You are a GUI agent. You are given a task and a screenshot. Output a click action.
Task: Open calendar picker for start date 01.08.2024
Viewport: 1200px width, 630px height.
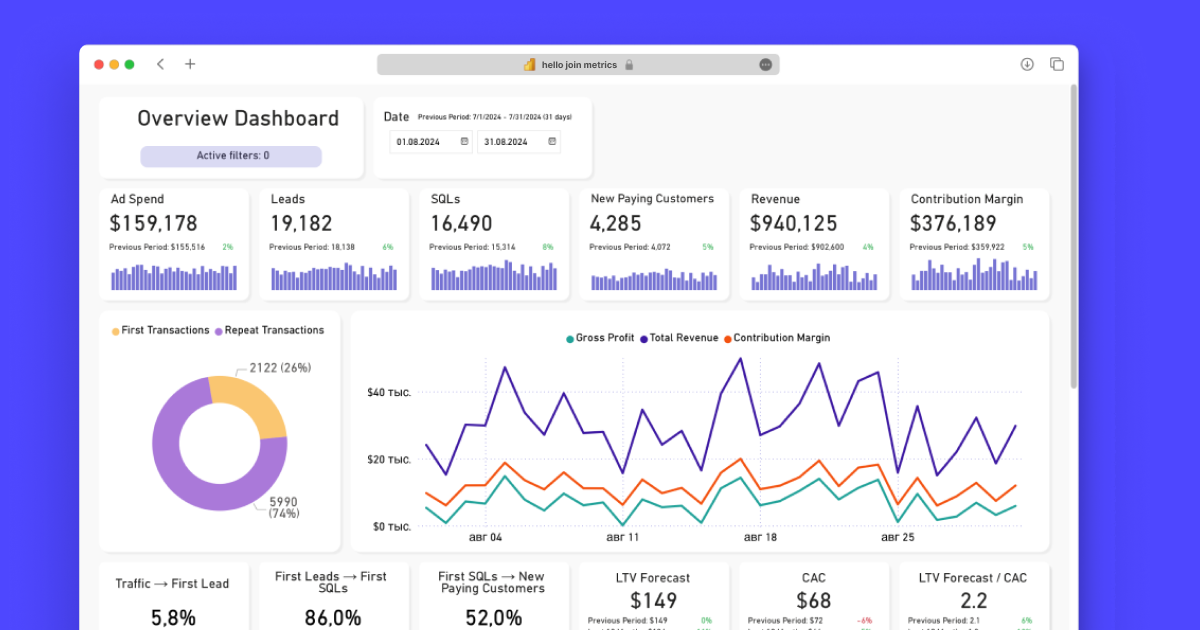click(x=465, y=142)
